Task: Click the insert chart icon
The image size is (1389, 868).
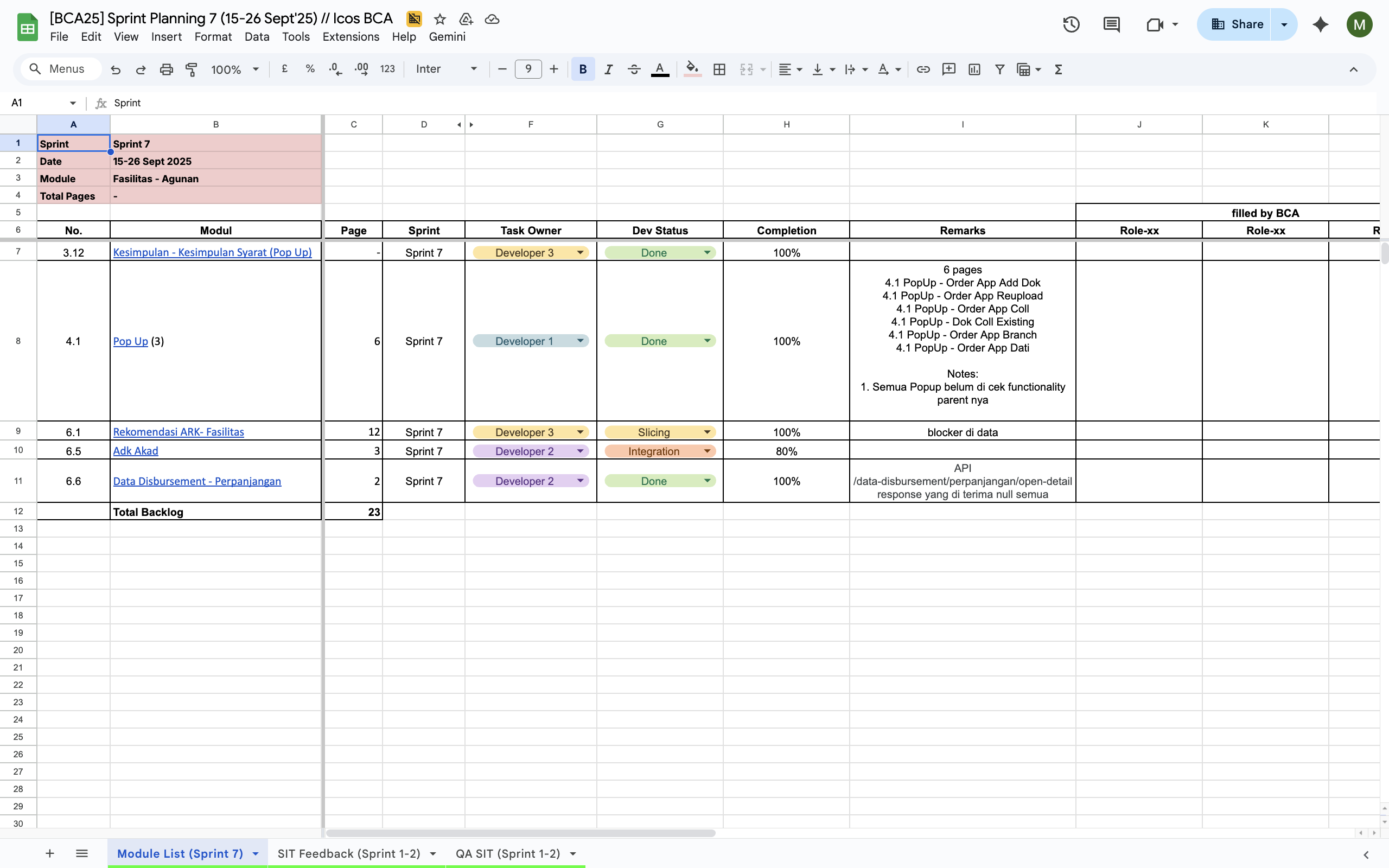Action: click(x=974, y=69)
